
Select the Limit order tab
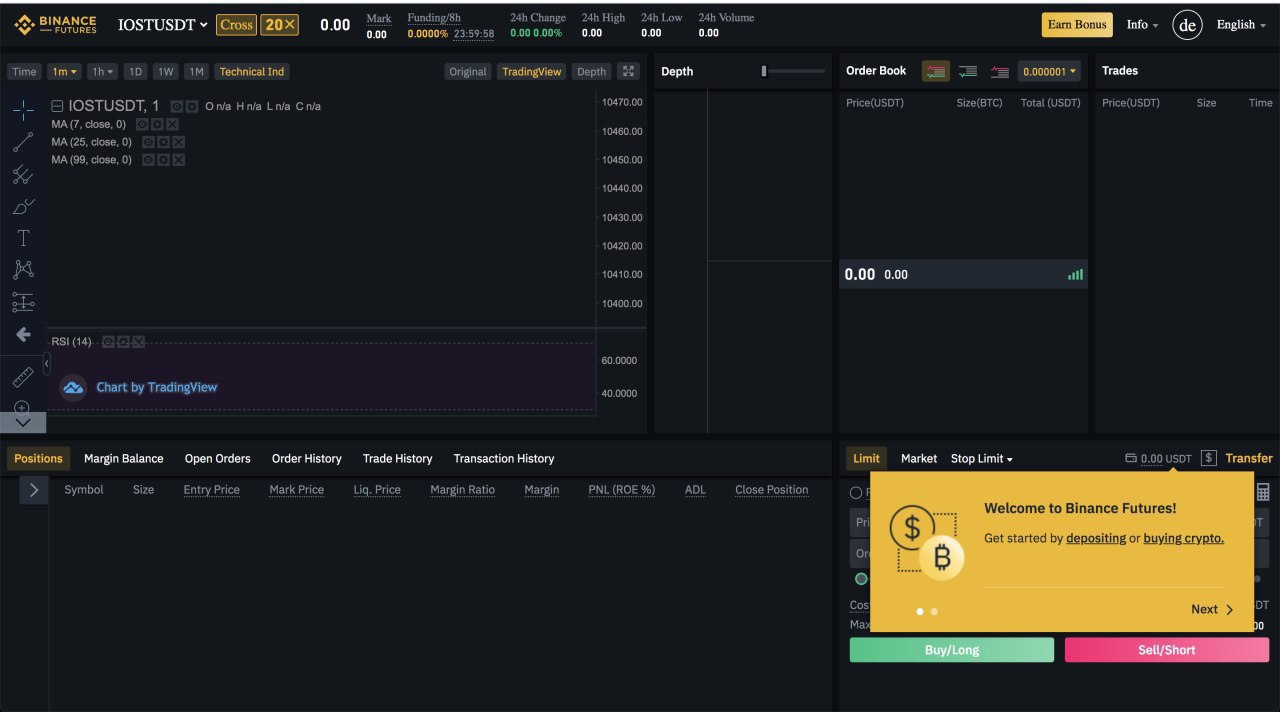(866, 458)
